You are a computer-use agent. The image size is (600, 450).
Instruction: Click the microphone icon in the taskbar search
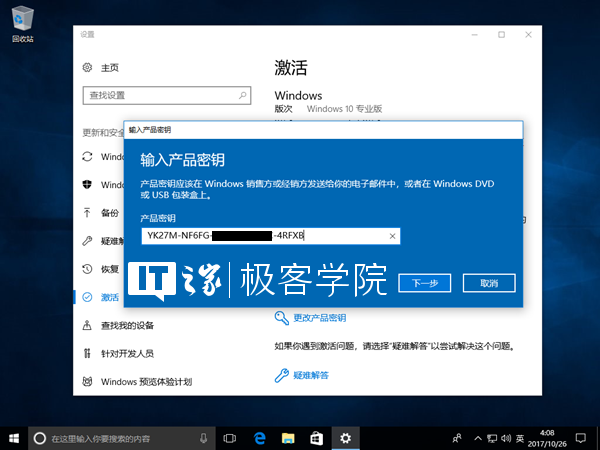click(204, 439)
